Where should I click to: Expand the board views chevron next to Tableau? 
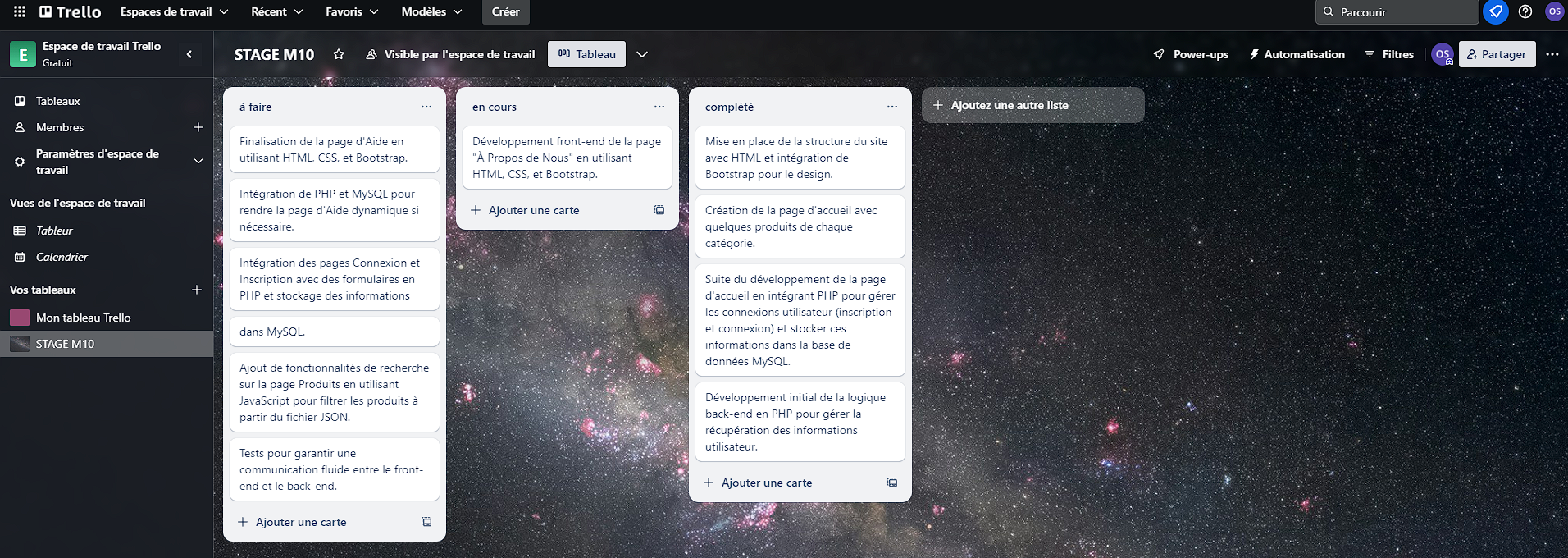(x=642, y=54)
